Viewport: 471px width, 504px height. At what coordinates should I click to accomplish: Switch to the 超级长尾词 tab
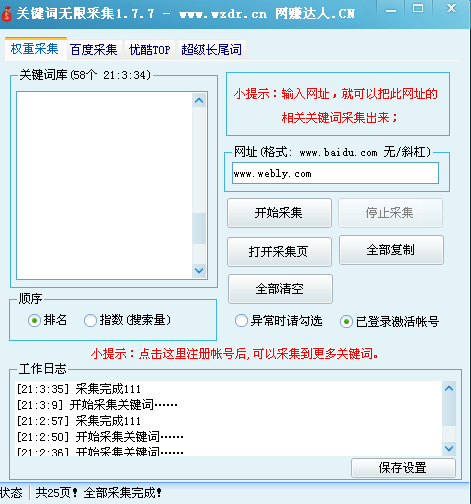click(212, 50)
